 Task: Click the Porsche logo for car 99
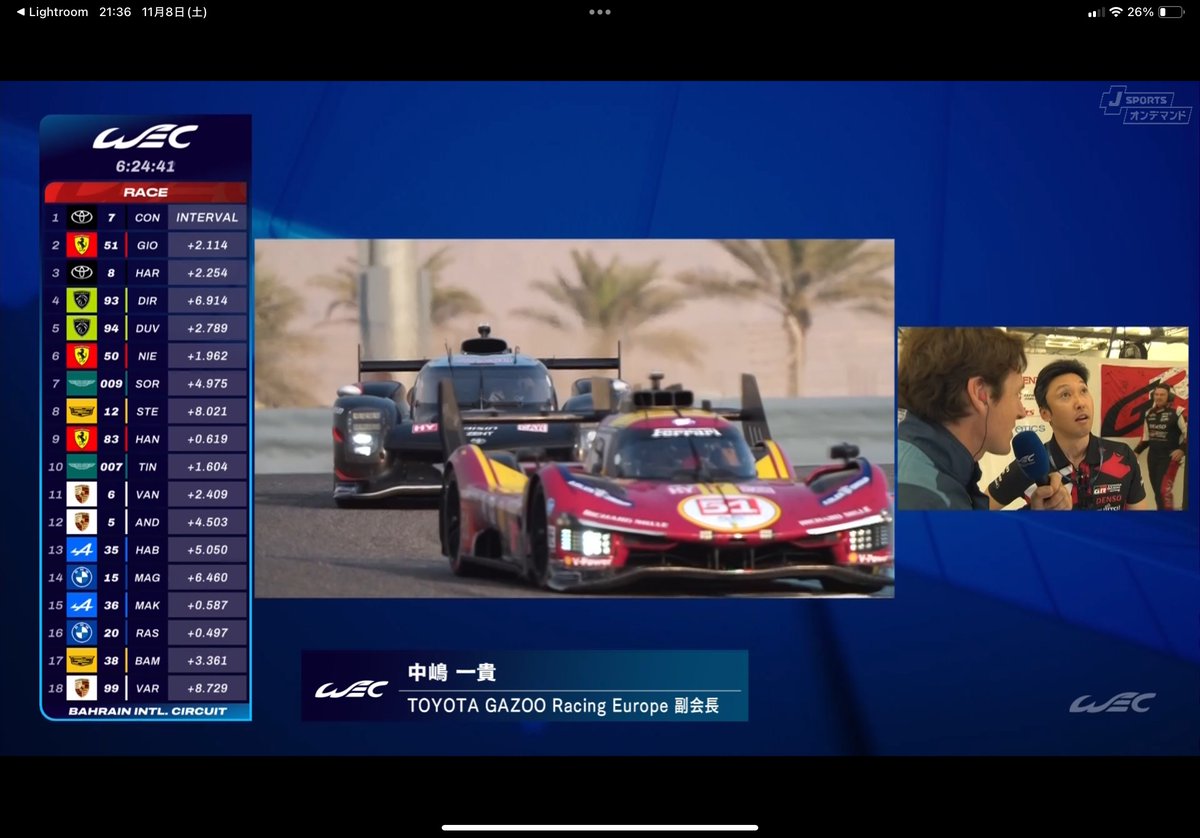pos(81,688)
